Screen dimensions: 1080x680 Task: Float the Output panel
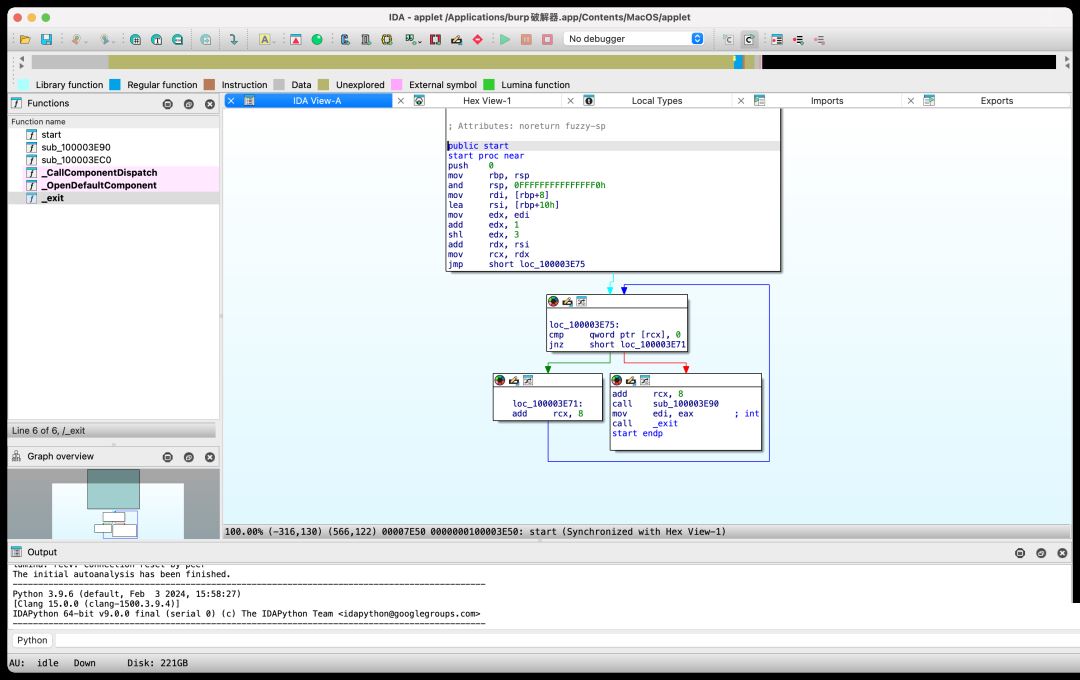(x=1041, y=553)
